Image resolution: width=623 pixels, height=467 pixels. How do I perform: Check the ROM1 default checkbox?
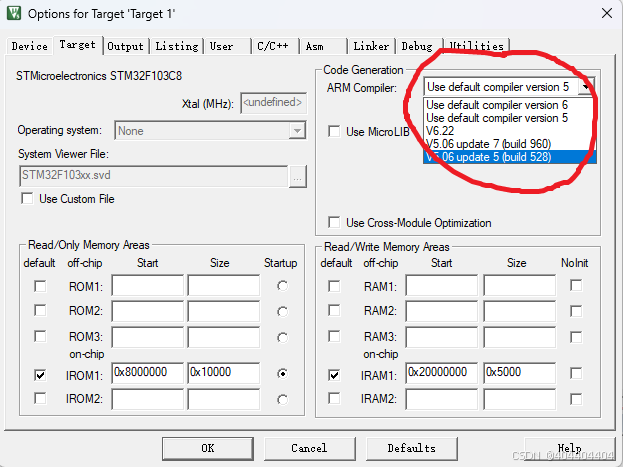coord(40,286)
